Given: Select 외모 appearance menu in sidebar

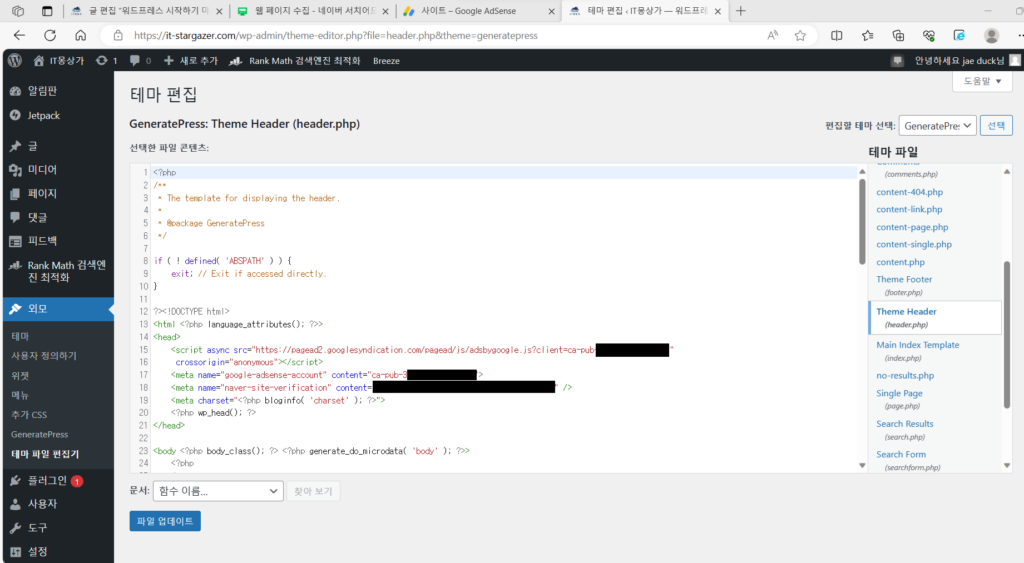Looking at the screenshot, I should pos(58,308).
